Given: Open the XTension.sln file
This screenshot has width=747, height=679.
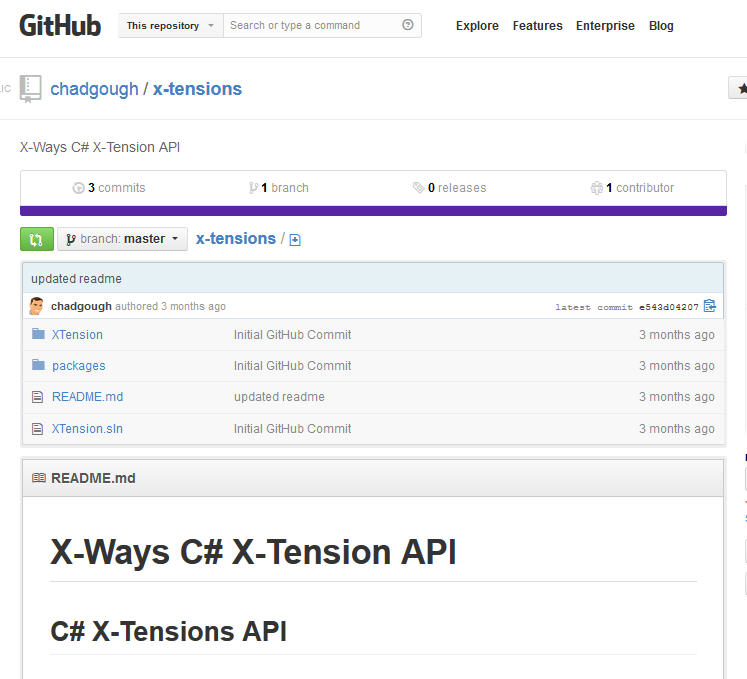Looking at the screenshot, I should click(x=87, y=429).
